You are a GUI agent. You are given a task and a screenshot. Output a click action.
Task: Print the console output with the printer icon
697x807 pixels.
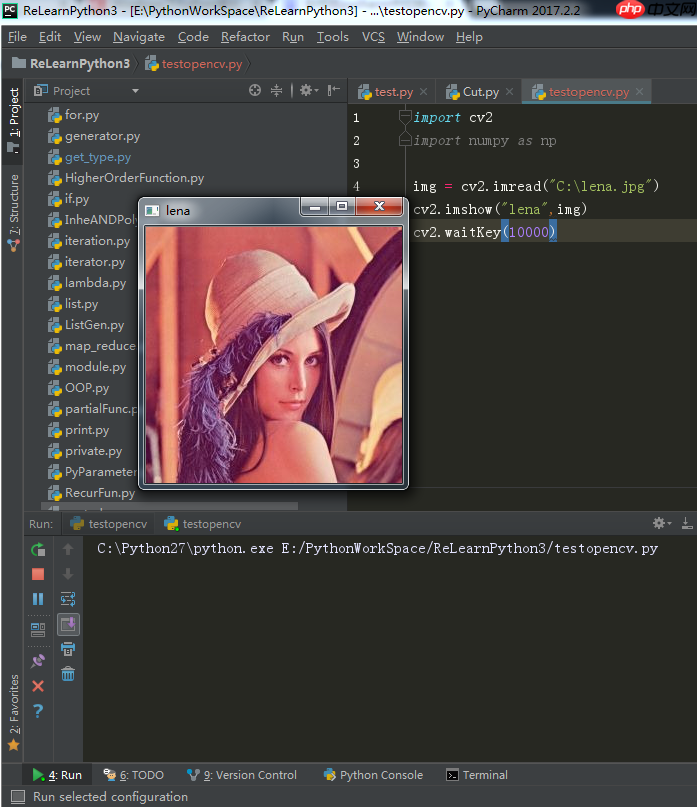click(x=68, y=649)
